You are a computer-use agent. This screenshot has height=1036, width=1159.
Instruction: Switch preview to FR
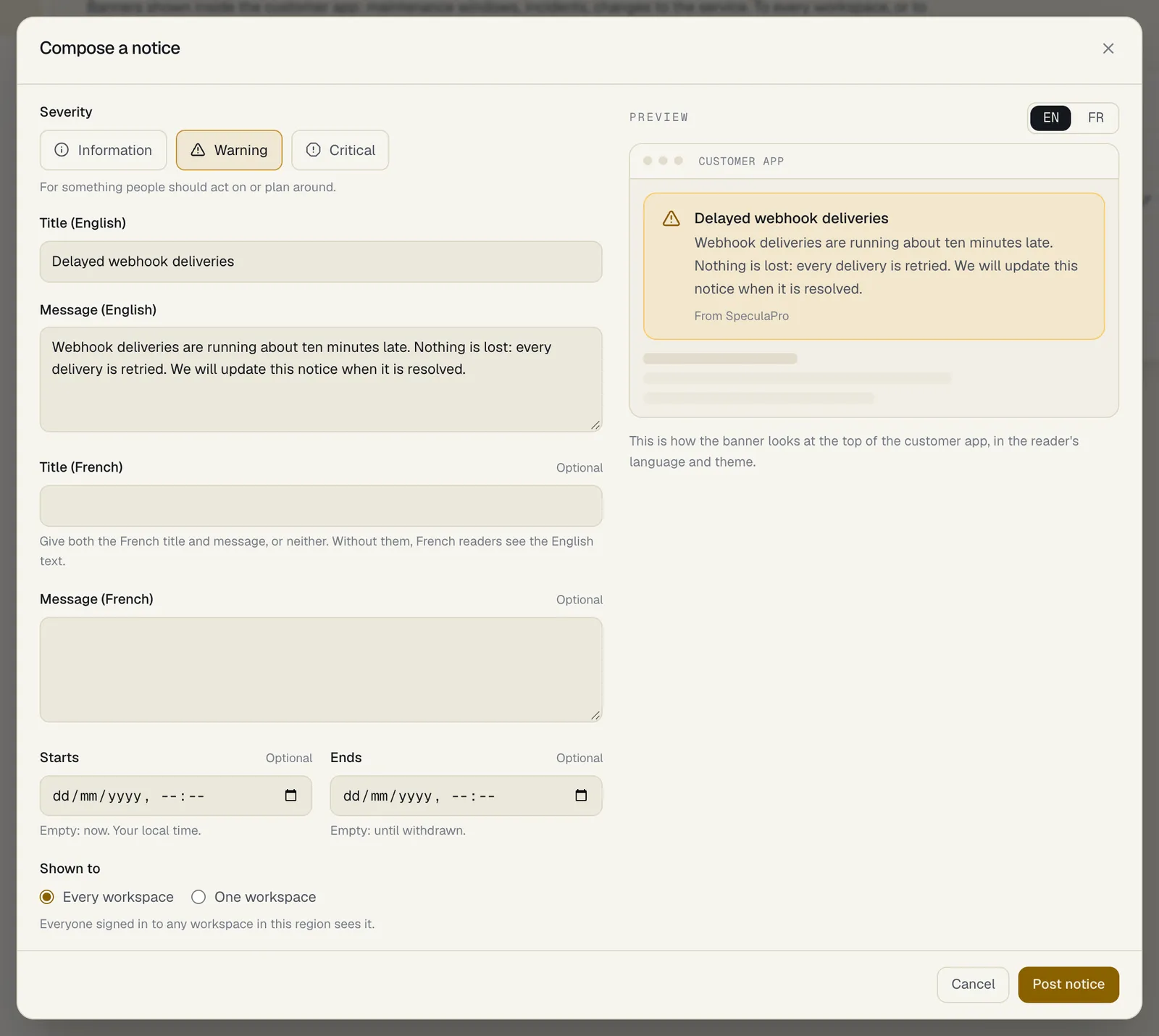click(1095, 117)
